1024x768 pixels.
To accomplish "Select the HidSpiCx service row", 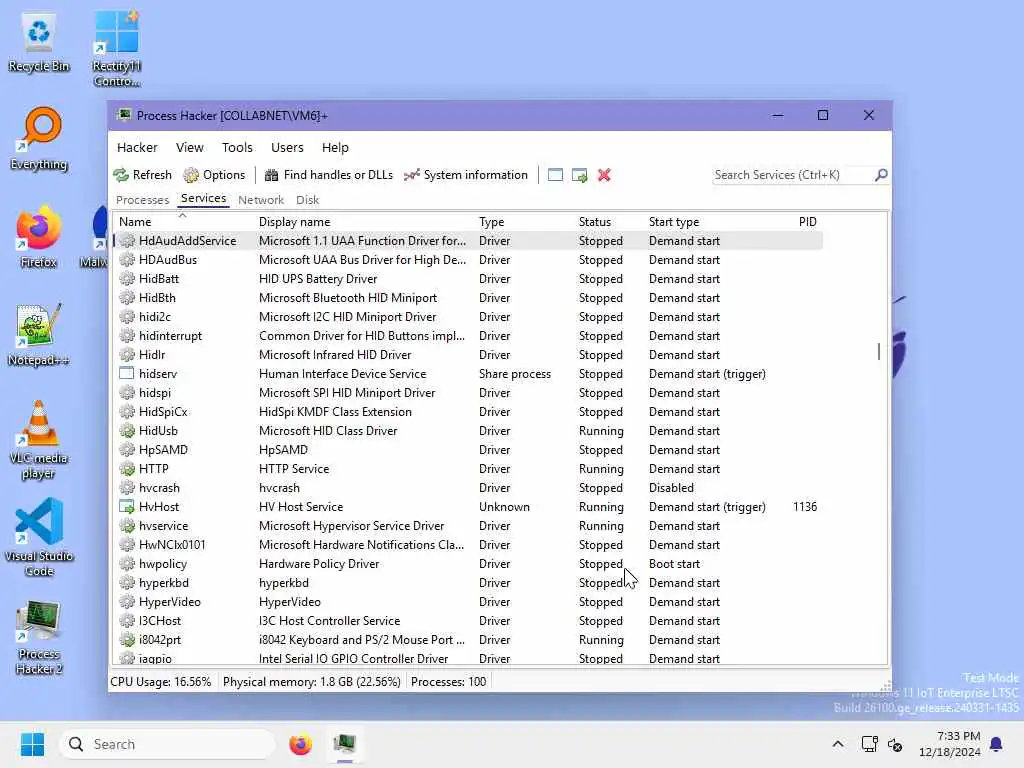I will point(468,412).
